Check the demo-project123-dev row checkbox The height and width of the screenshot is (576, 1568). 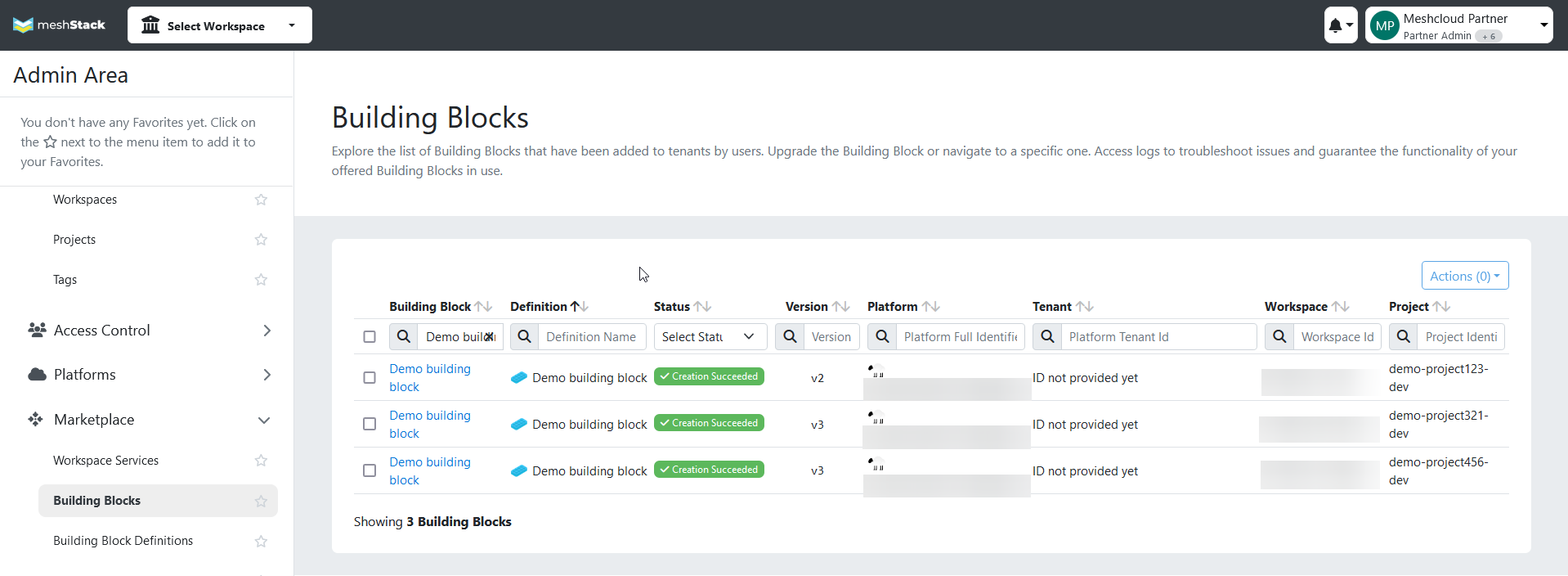[x=370, y=377]
